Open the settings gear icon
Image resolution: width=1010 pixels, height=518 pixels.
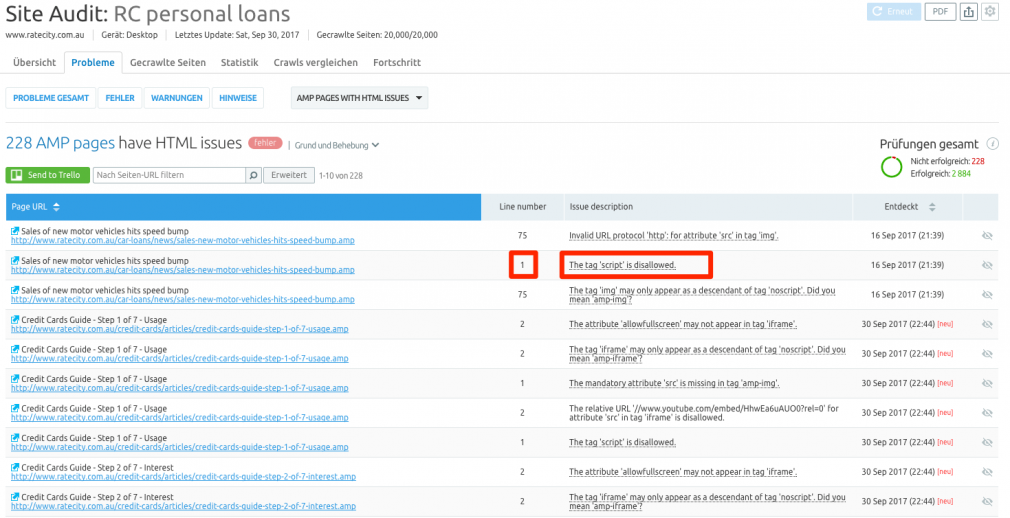tap(989, 12)
